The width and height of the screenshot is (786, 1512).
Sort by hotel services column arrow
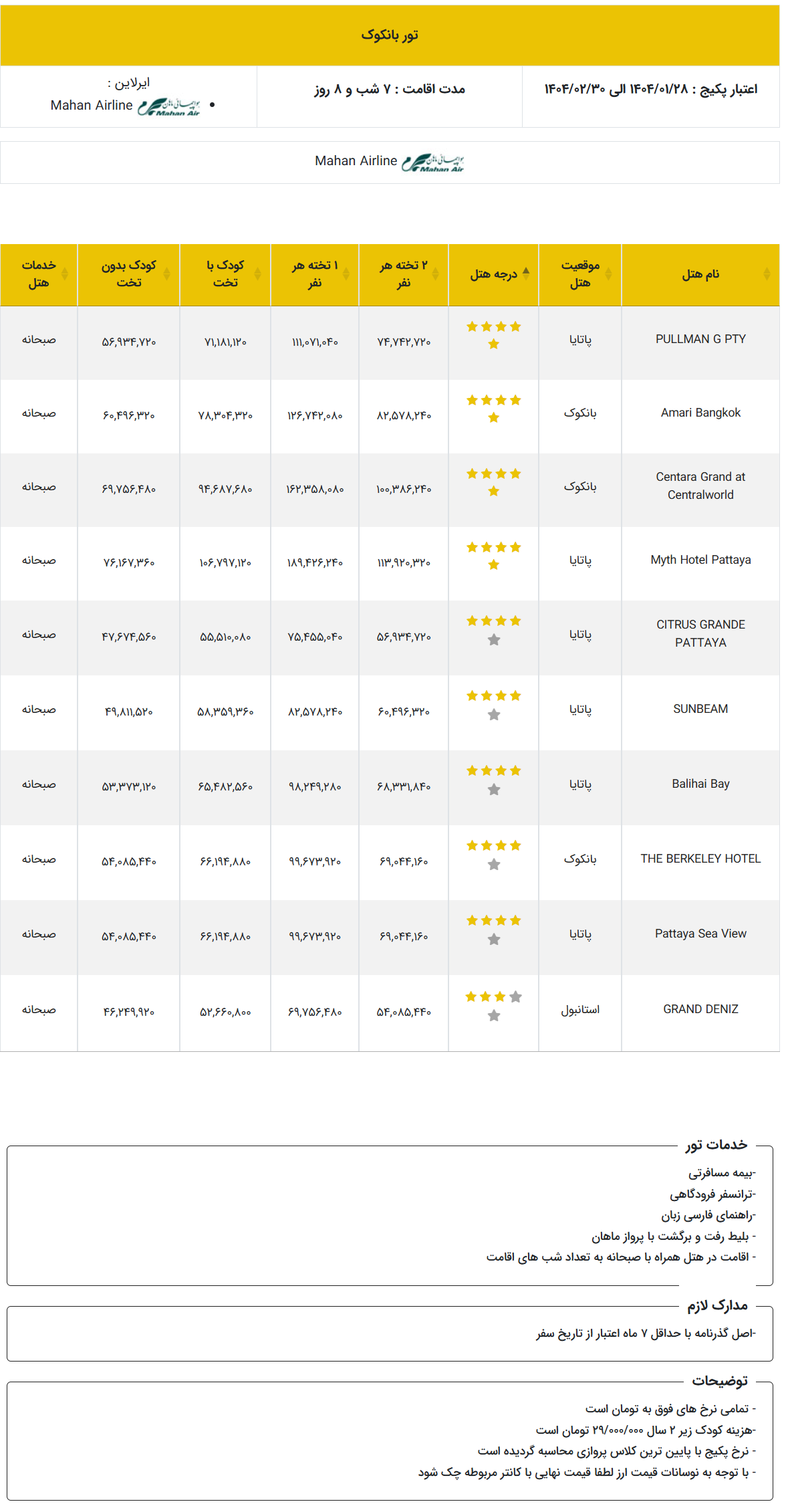pos(65,274)
